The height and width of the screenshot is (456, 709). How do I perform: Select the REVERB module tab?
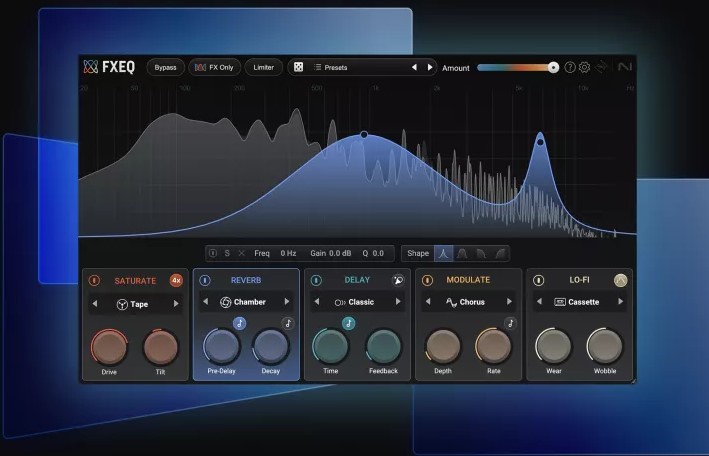[246, 280]
